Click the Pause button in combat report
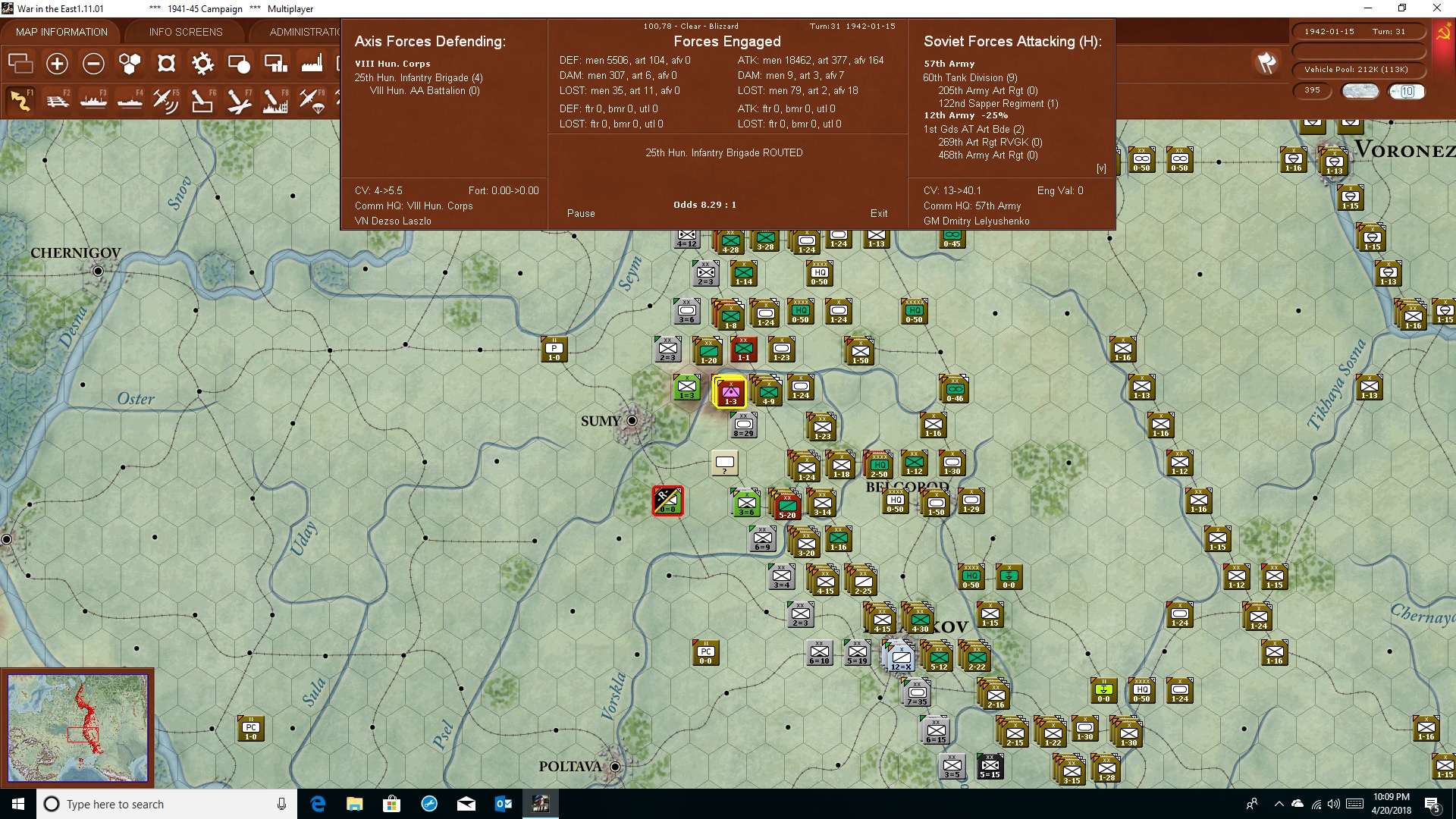The height and width of the screenshot is (819, 1456). point(581,214)
